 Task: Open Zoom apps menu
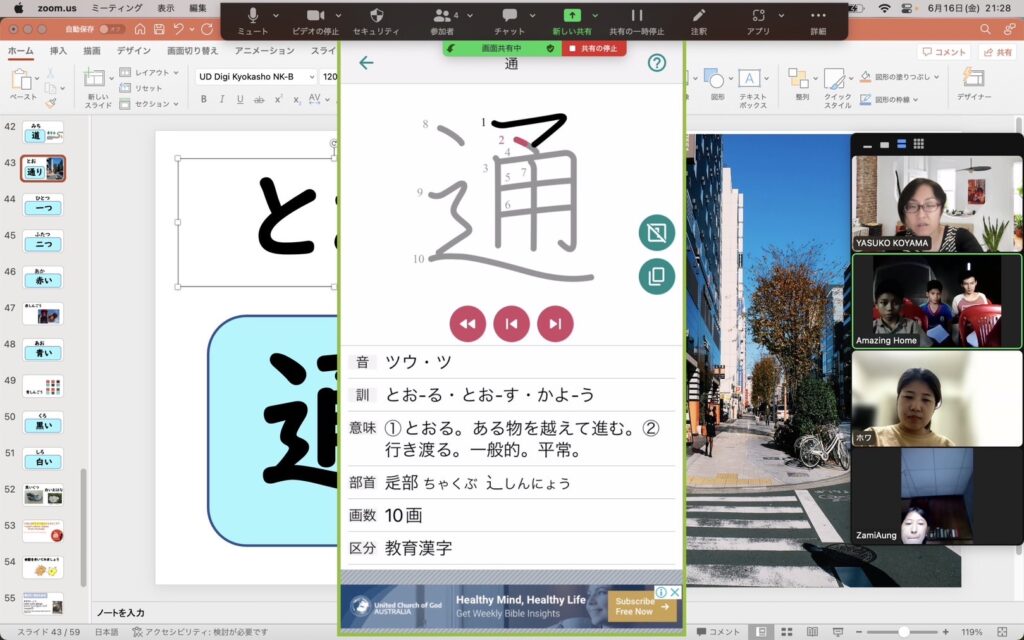[x=758, y=21]
